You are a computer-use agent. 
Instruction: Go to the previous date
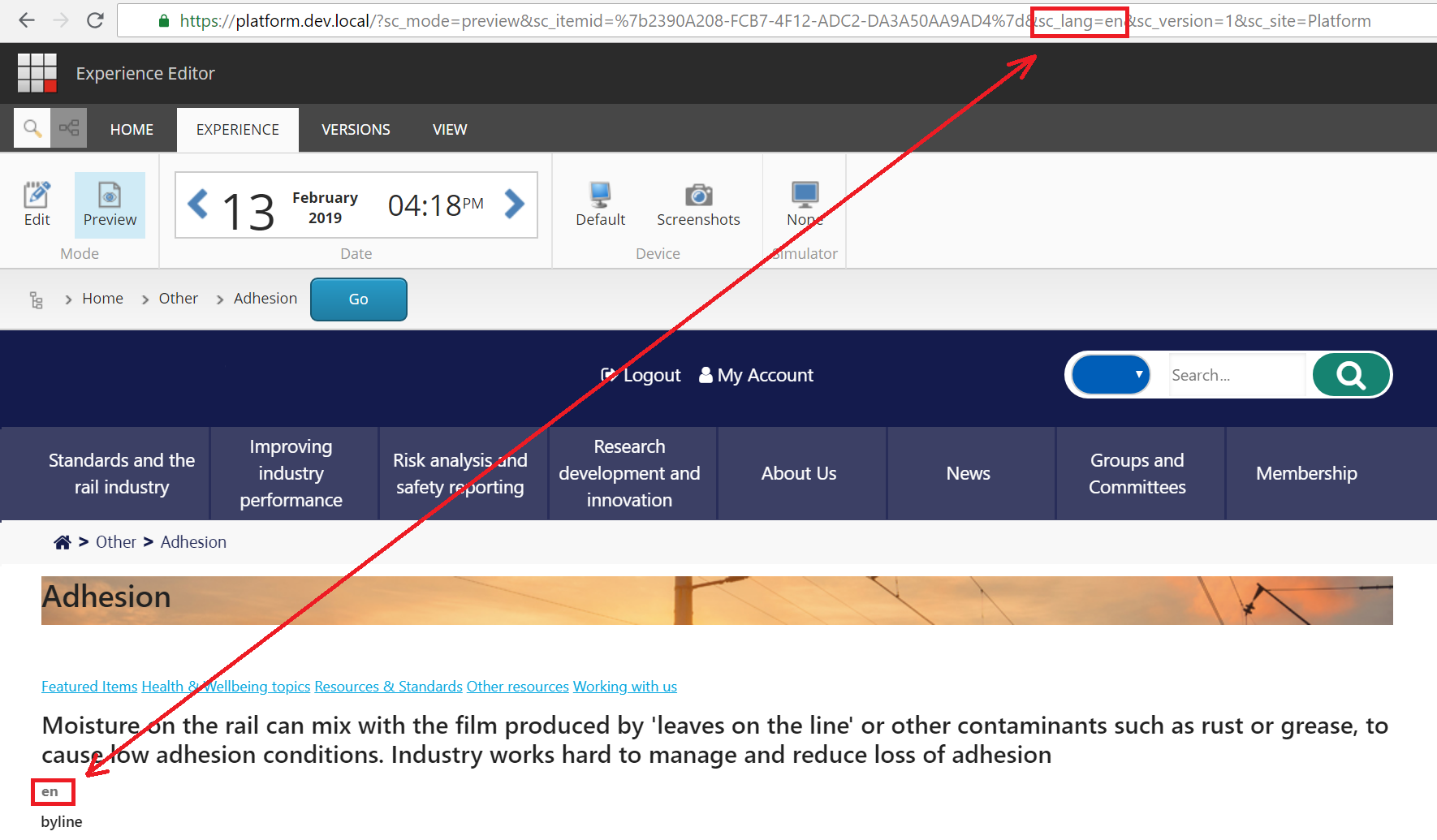pos(197,204)
